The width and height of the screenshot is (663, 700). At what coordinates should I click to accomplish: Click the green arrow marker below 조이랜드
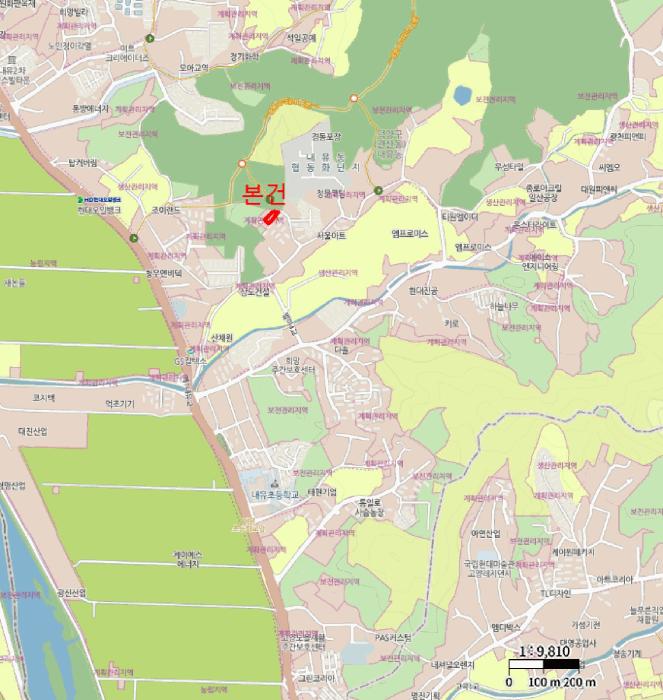(133, 238)
